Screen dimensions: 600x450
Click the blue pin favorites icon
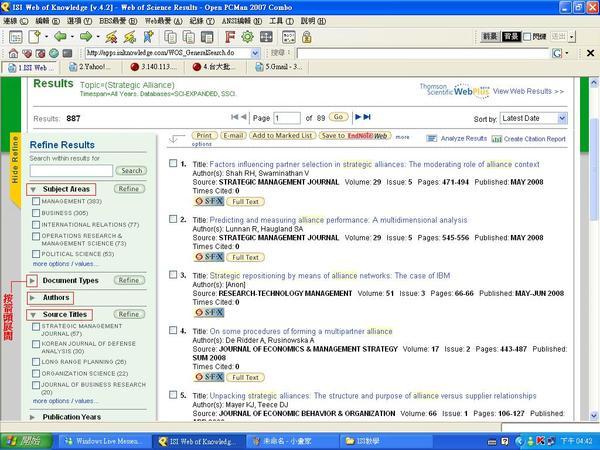click(x=148, y=37)
